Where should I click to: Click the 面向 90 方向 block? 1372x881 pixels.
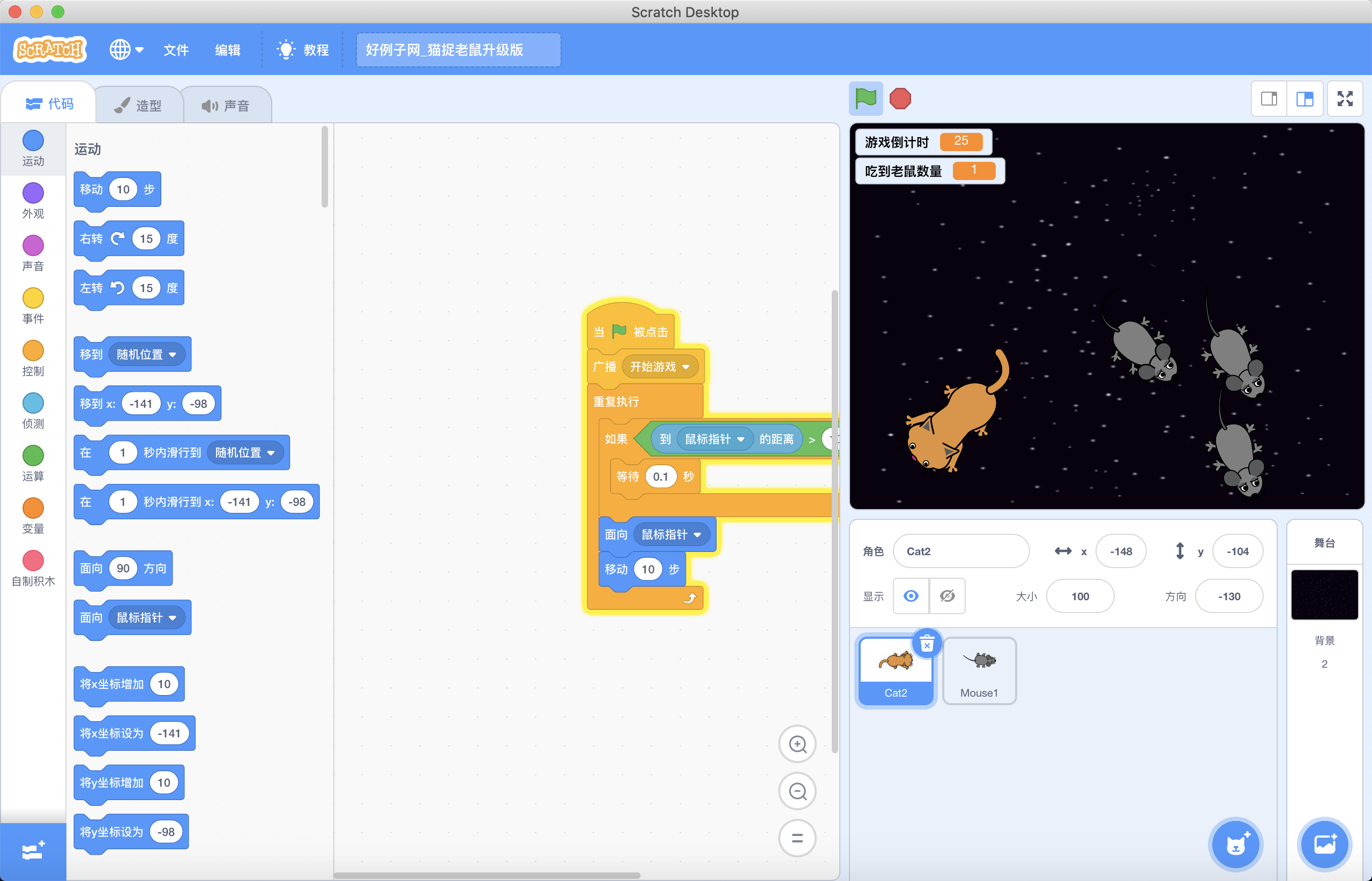[123, 568]
